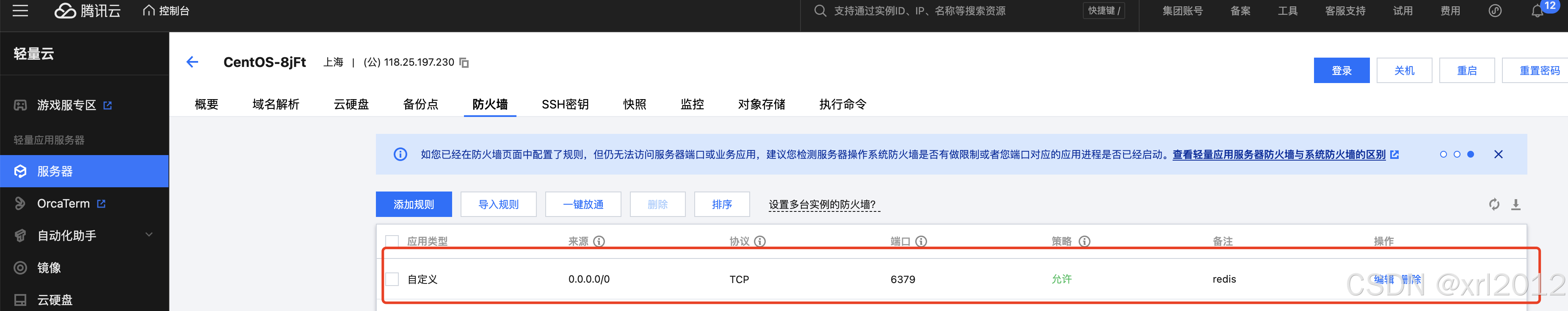The width and height of the screenshot is (1568, 311).
Task: Toggle the select-all checkbox in table header
Action: 392,242
